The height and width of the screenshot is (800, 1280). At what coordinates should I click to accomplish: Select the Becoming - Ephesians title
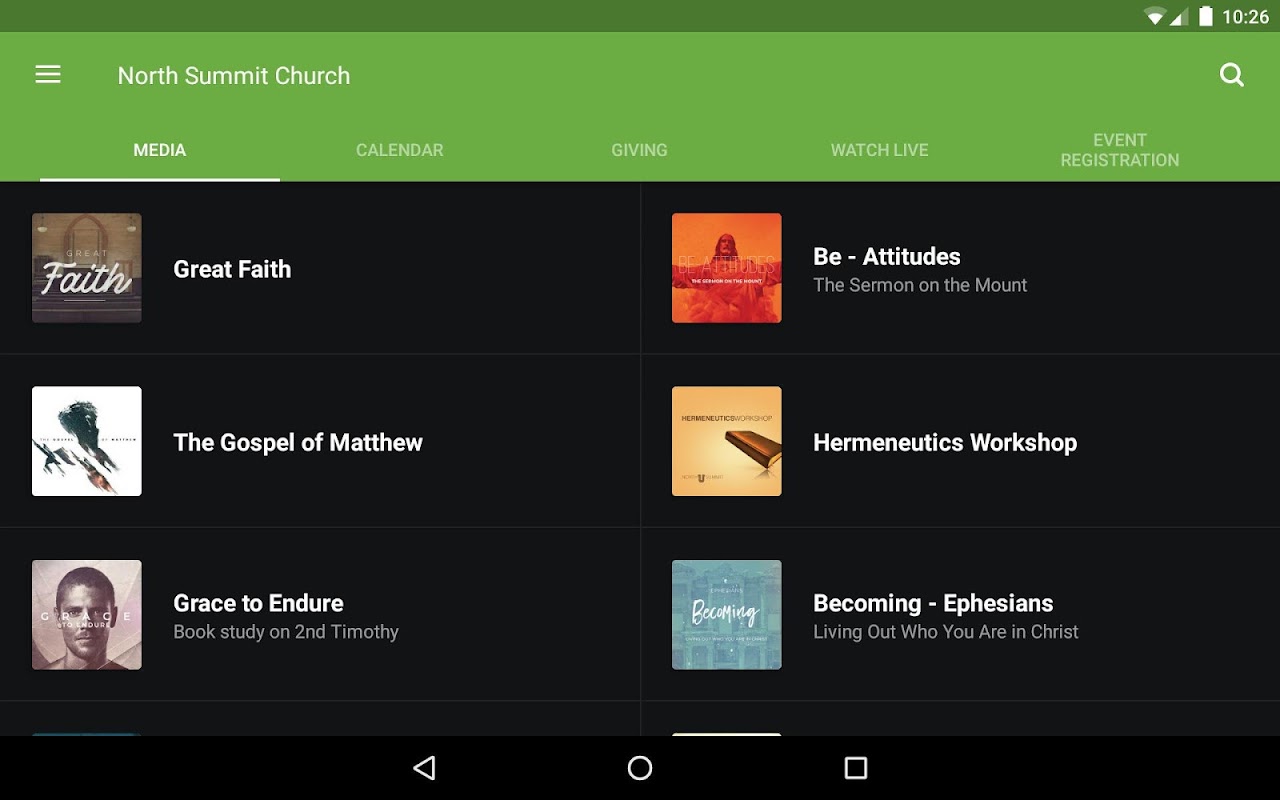(x=933, y=603)
